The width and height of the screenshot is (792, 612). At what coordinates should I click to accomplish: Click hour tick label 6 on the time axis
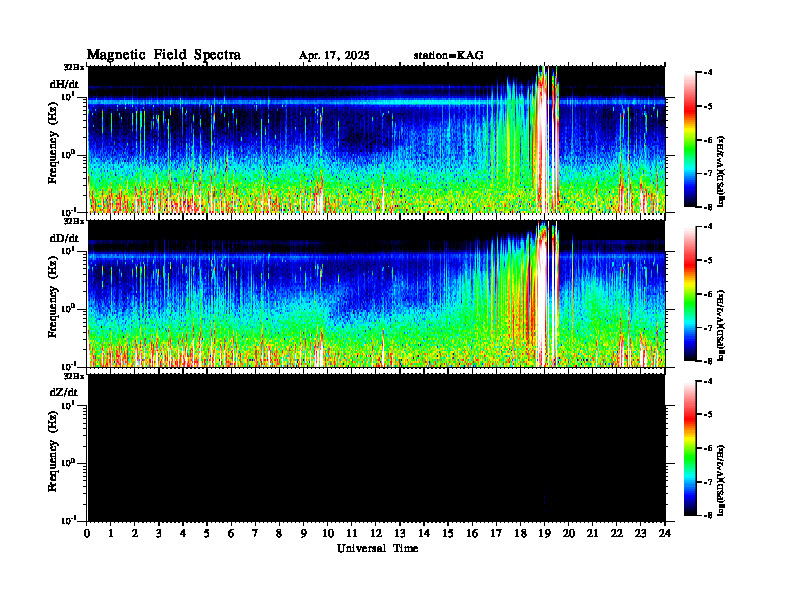pos(231,533)
